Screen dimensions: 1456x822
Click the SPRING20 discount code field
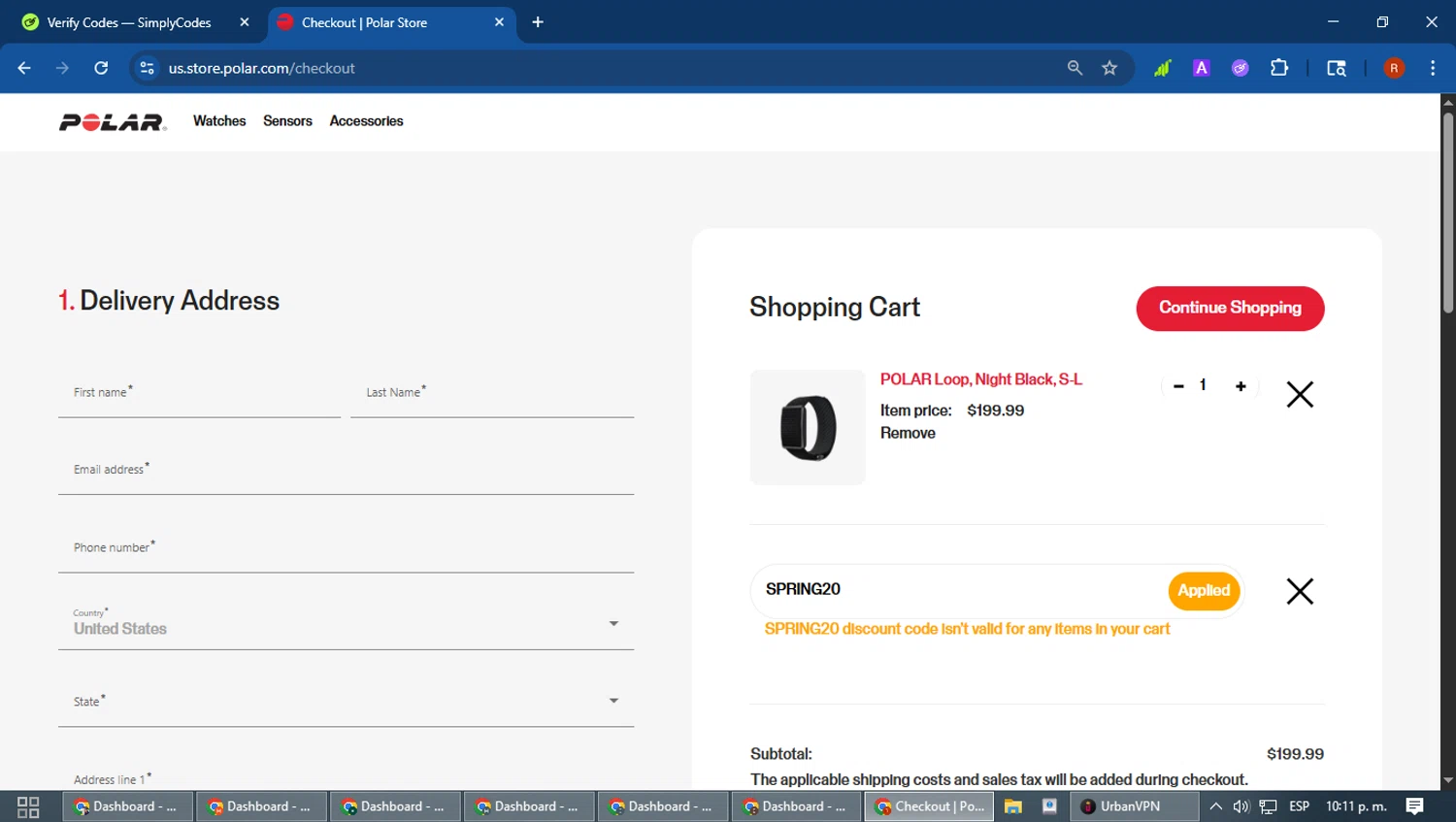[961, 590]
